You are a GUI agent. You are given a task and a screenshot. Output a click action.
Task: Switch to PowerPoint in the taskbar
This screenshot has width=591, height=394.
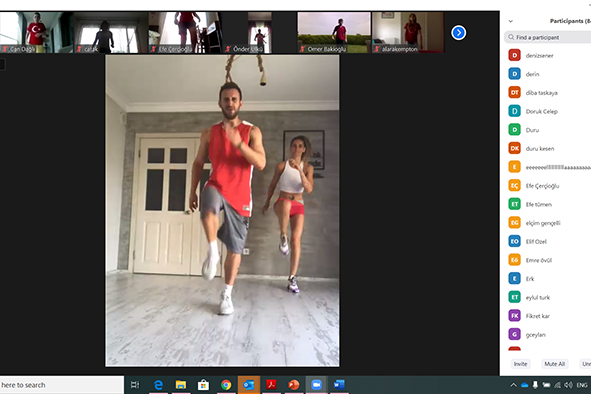click(294, 385)
